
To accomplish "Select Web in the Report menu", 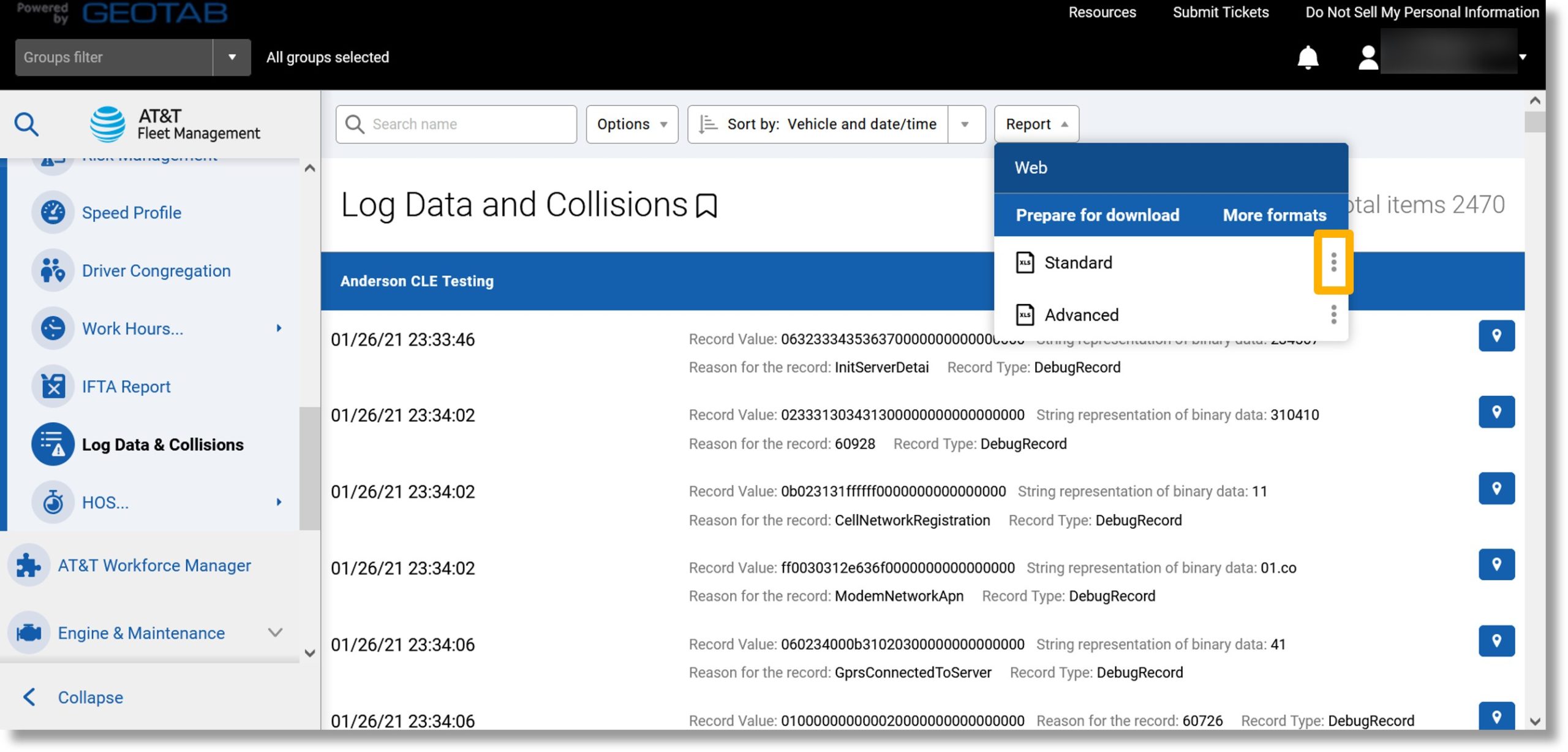I will click(x=1170, y=167).
